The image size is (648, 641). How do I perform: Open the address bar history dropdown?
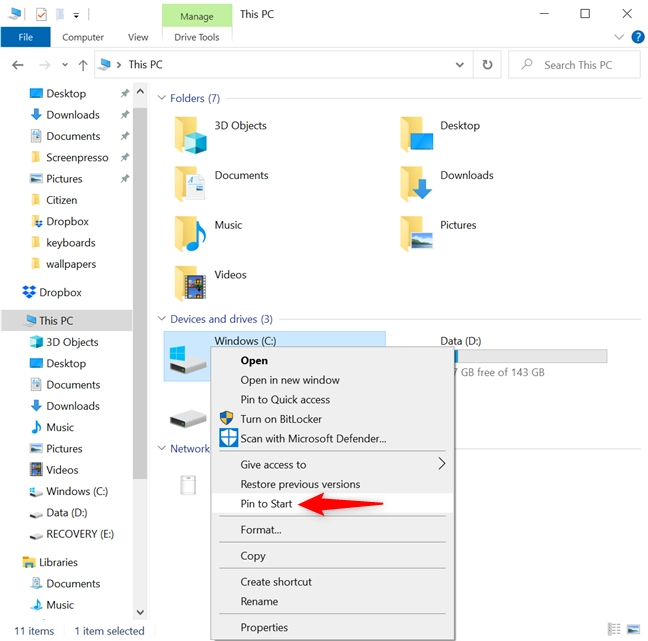(460, 65)
